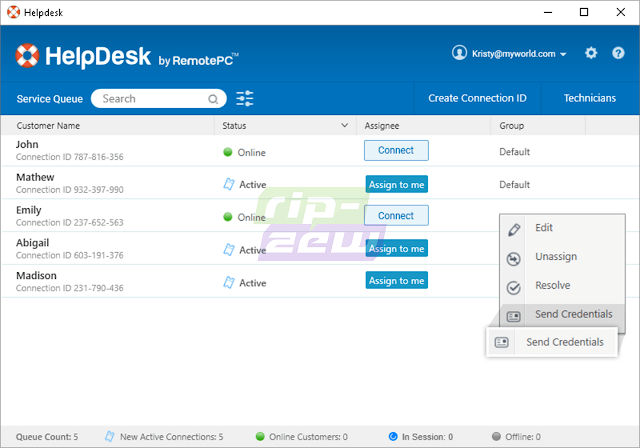Viewport: 640px width, 448px height.
Task: Click the checkmark icon beside Resolve
Action: click(x=513, y=288)
